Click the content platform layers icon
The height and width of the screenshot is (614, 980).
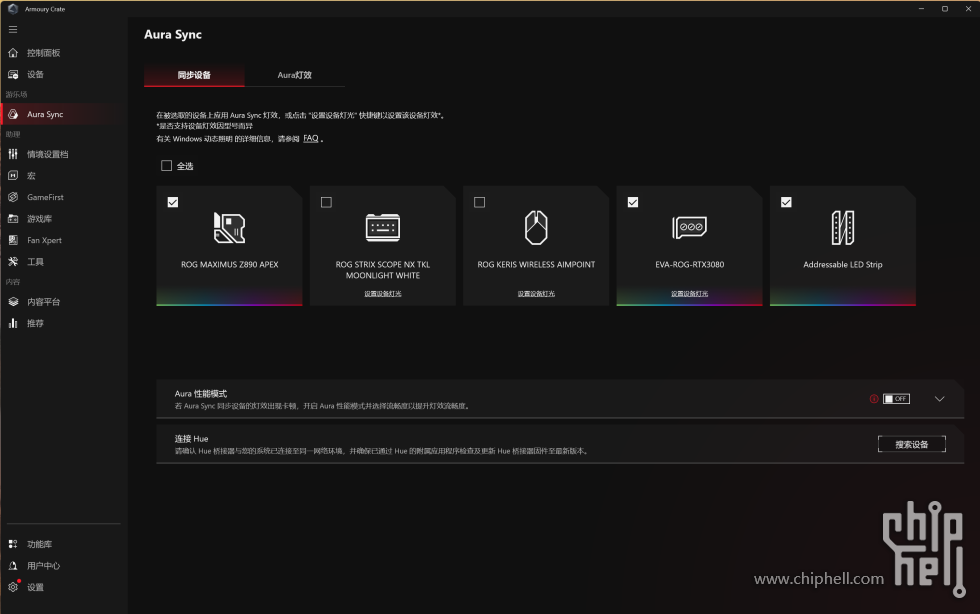point(13,301)
